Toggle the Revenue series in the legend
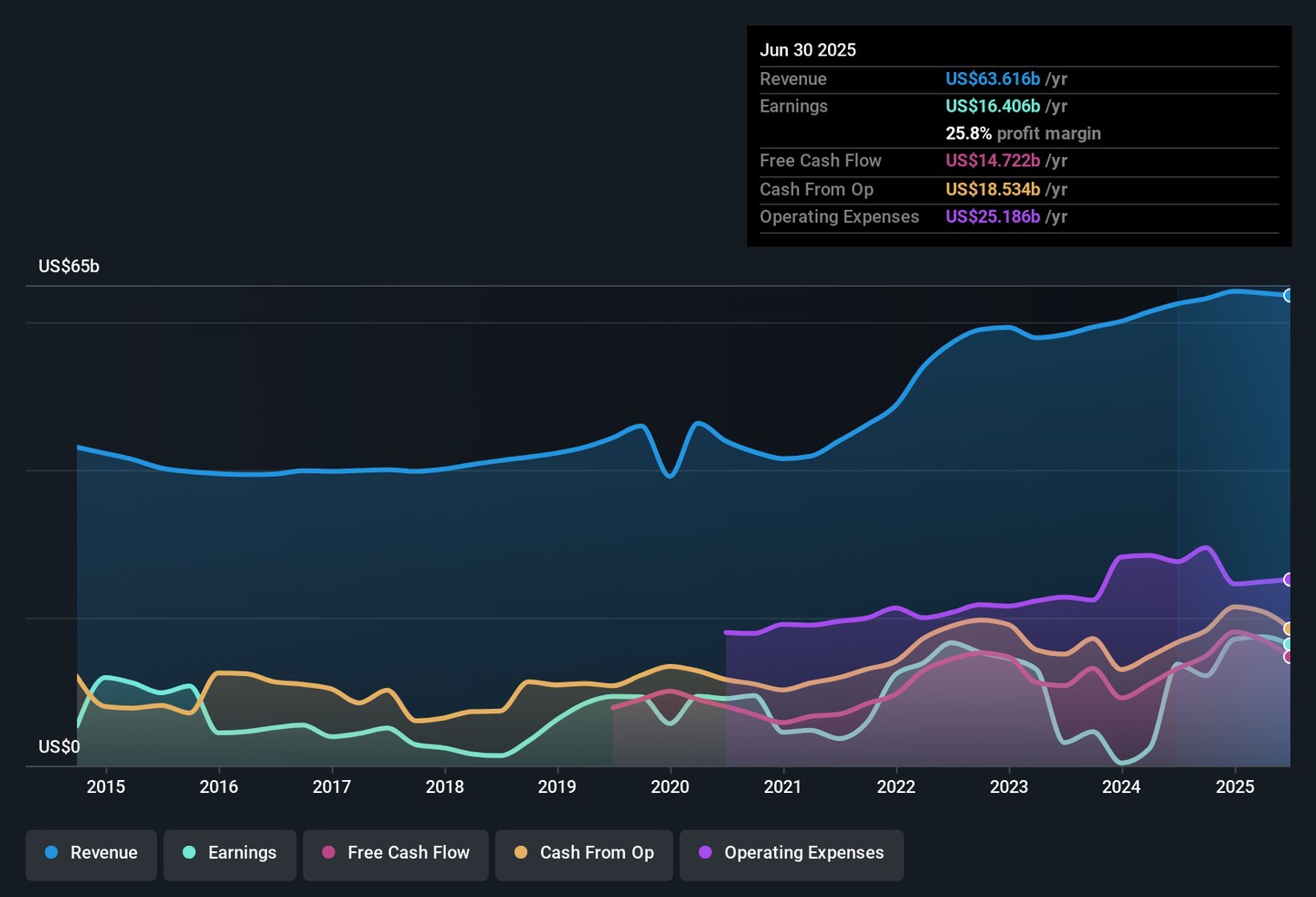The width and height of the screenshot is (1316, 897). click(91, 853)
